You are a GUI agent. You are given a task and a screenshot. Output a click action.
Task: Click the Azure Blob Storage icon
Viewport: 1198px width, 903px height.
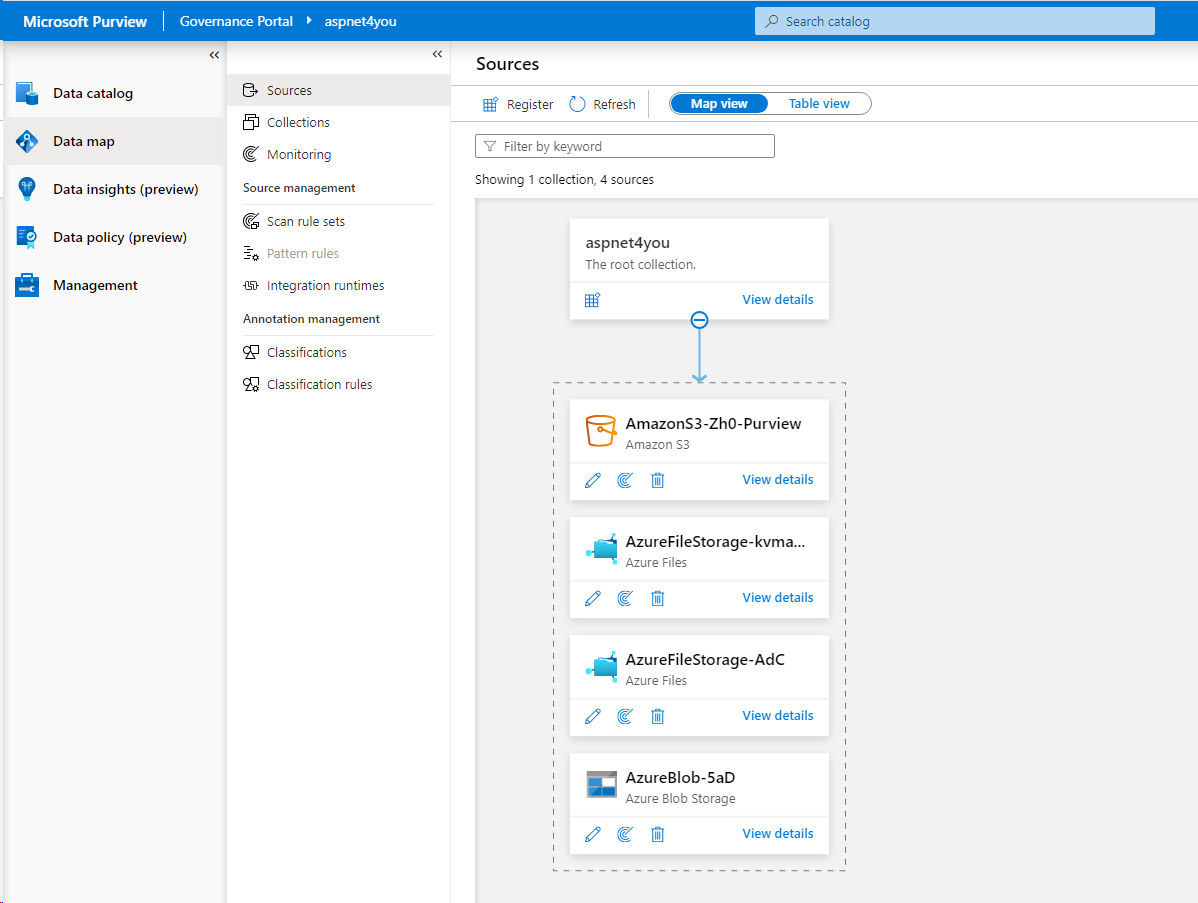[x=601, y=785]
